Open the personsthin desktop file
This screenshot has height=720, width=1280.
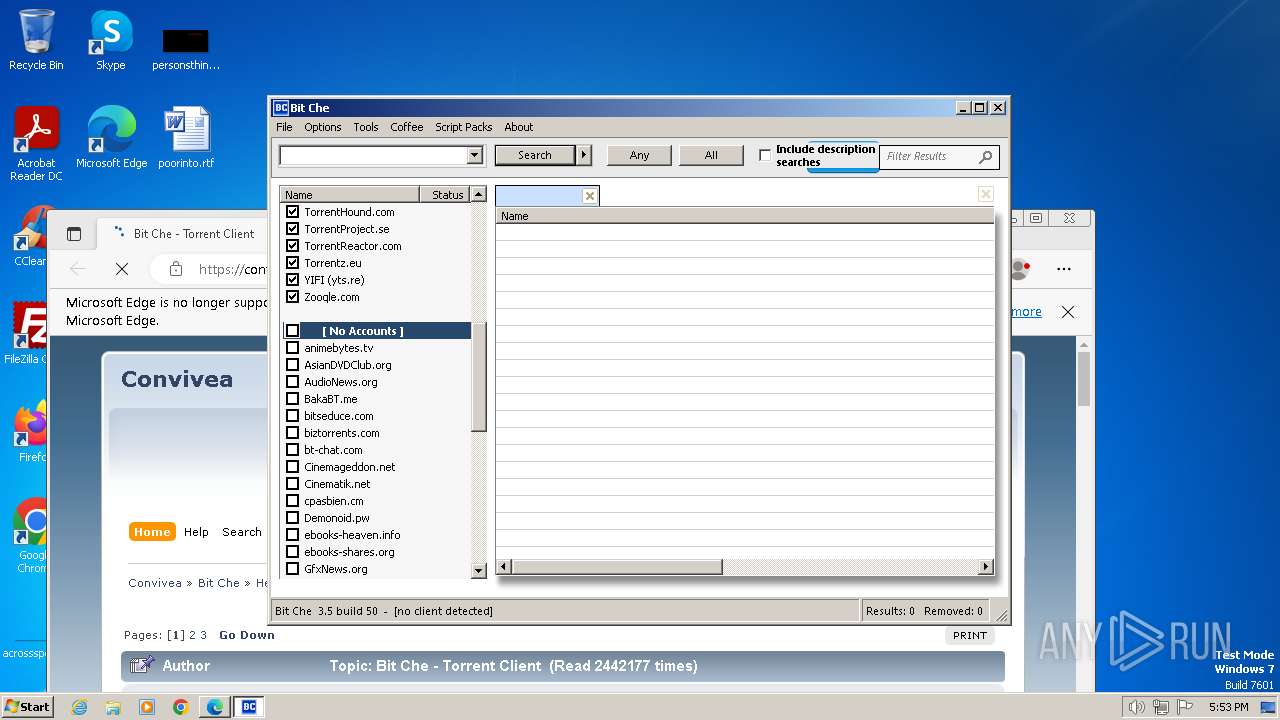click(186, 48)
